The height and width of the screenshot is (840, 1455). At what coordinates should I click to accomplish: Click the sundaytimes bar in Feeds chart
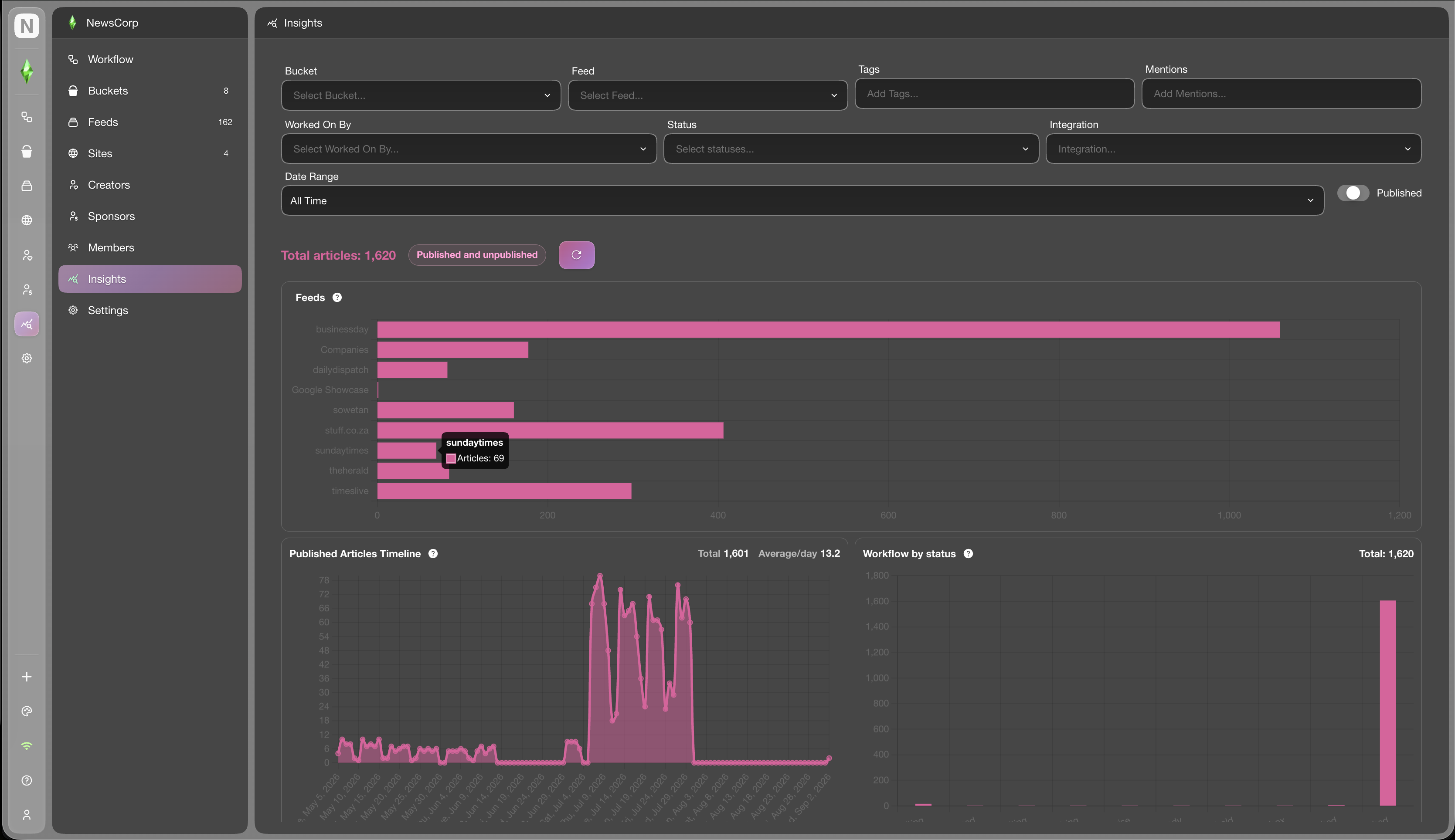(x=407, y=450)
